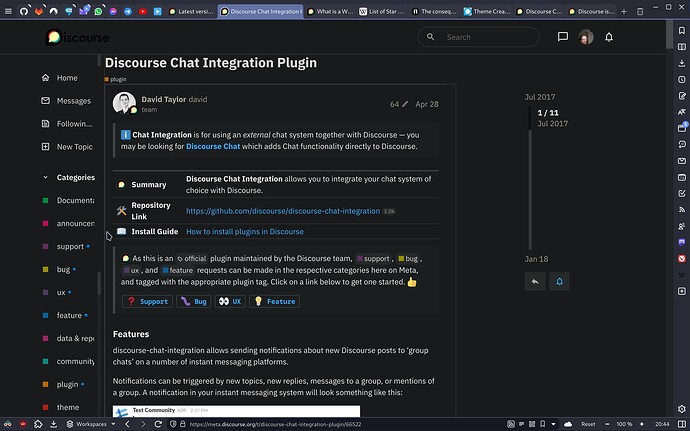Open the Calendar panel in sidebar
The image size is (690, 431).
tap(682, 177)
